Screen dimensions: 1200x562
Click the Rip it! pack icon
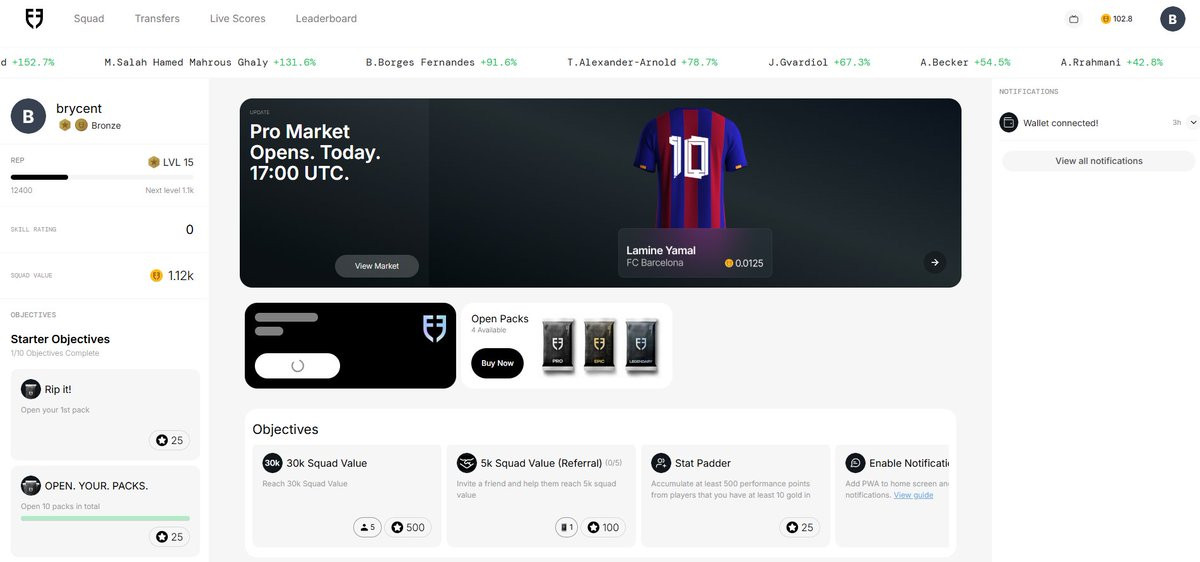point(30,389)
